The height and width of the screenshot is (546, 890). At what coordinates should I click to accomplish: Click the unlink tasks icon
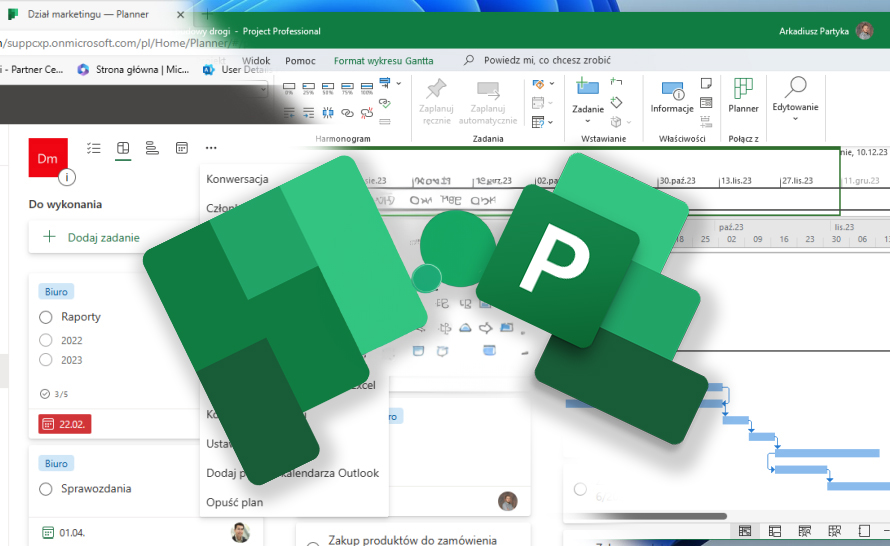pos(367,112)
